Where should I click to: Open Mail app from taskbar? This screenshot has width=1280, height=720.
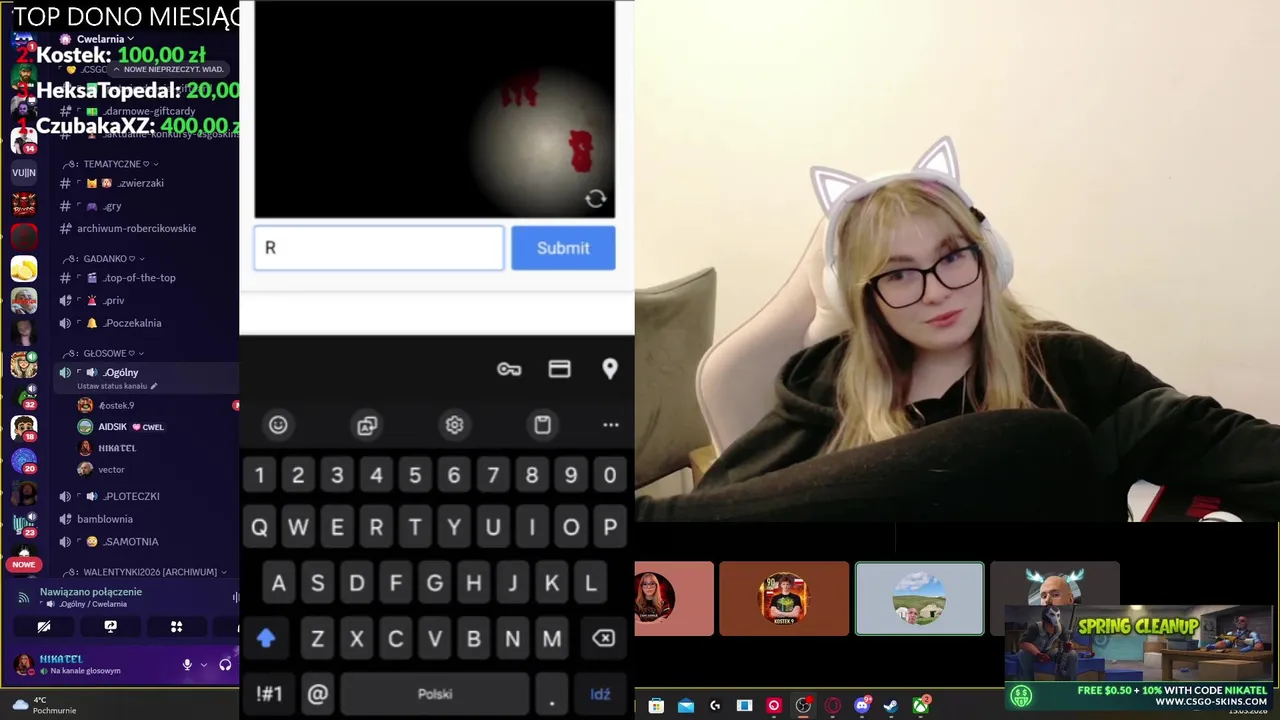tap(685, 706)
